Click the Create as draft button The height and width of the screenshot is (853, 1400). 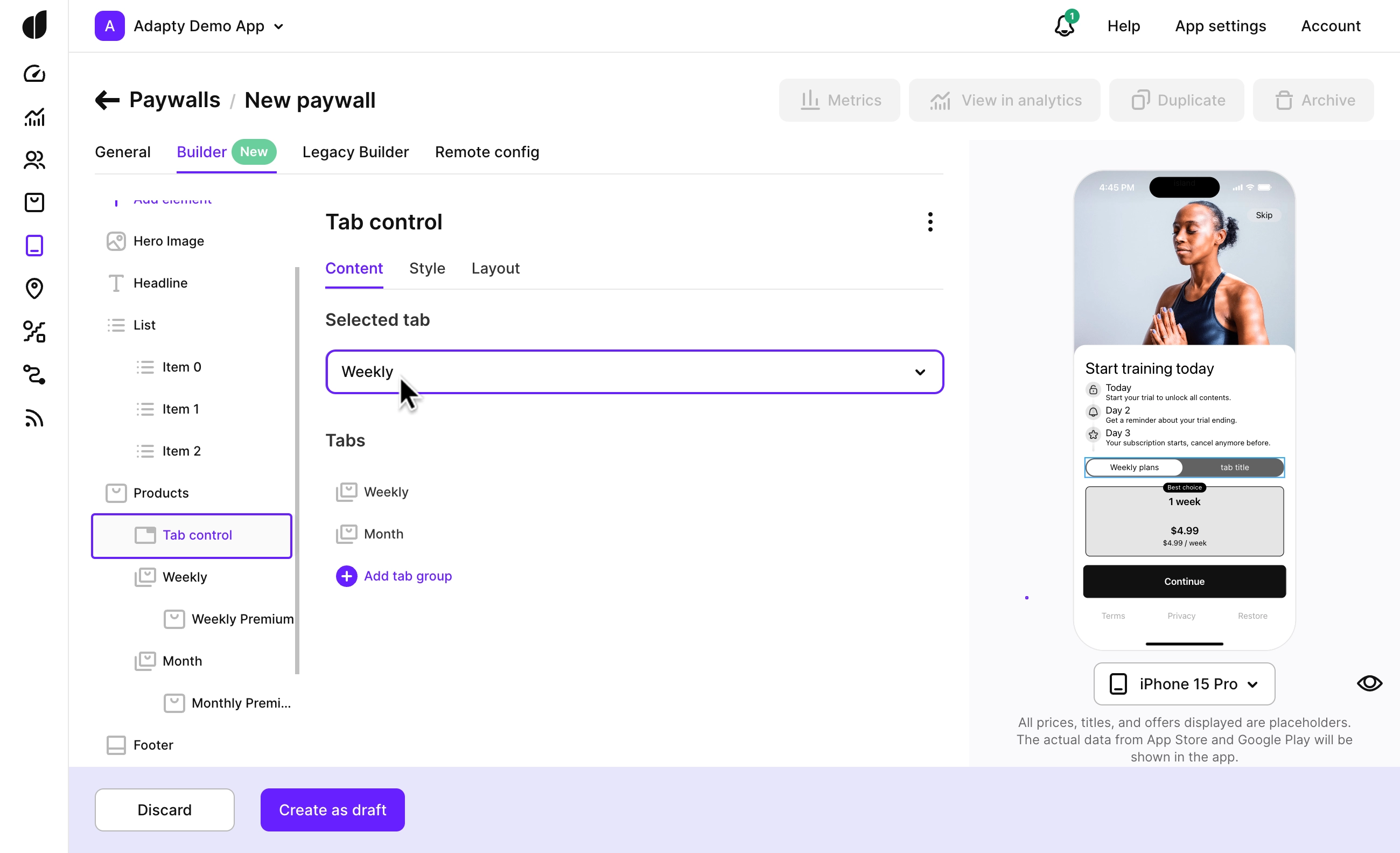pyautogui.click(x=332, y=810)
